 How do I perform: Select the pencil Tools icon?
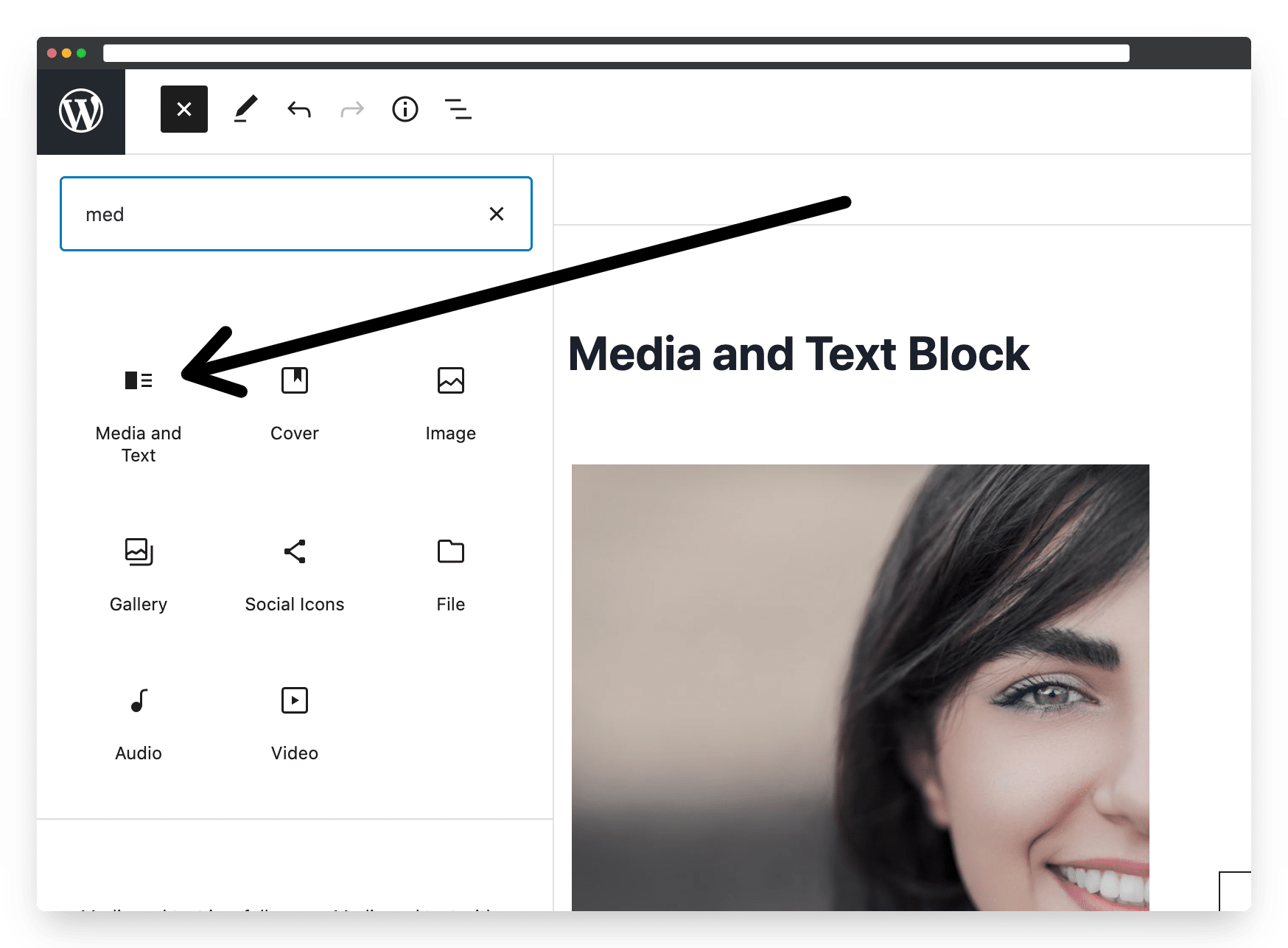[x=245, y=109]
